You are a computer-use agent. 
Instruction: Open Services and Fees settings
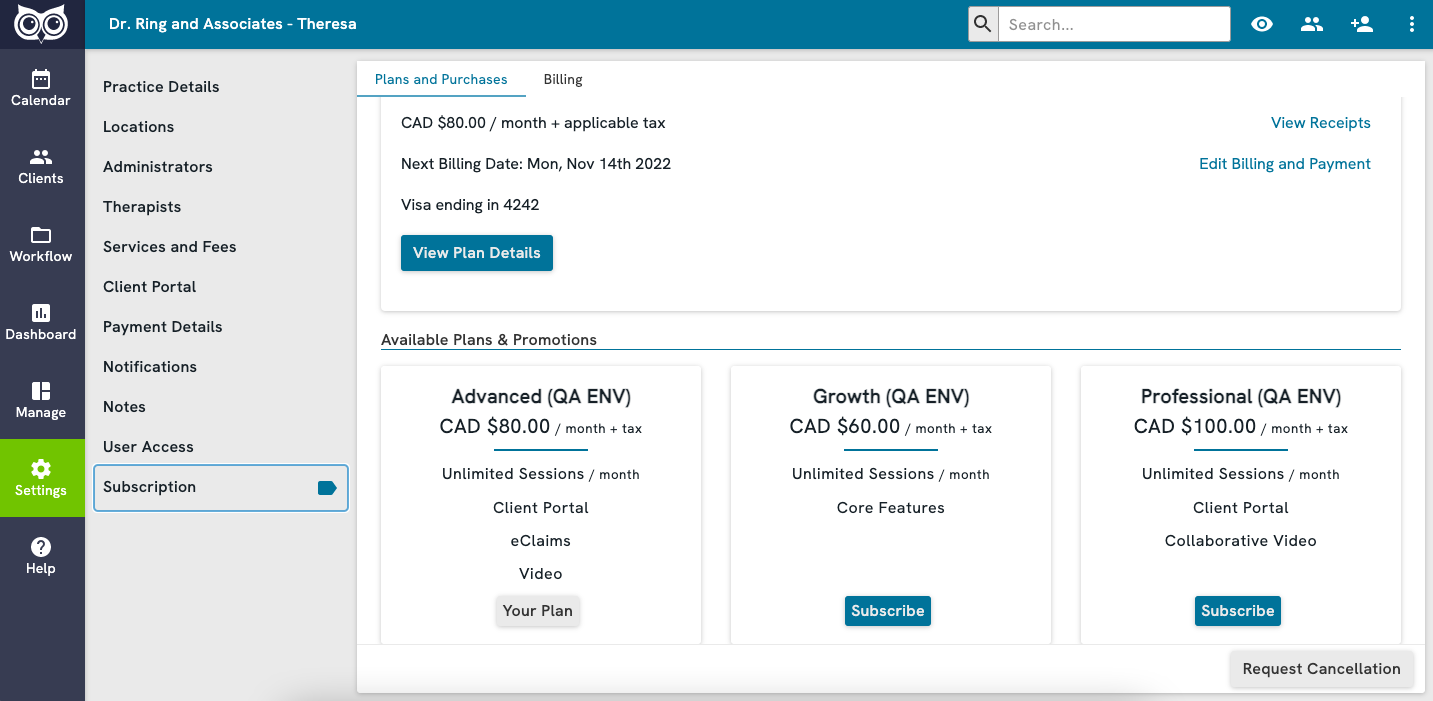tap(170, 247)
